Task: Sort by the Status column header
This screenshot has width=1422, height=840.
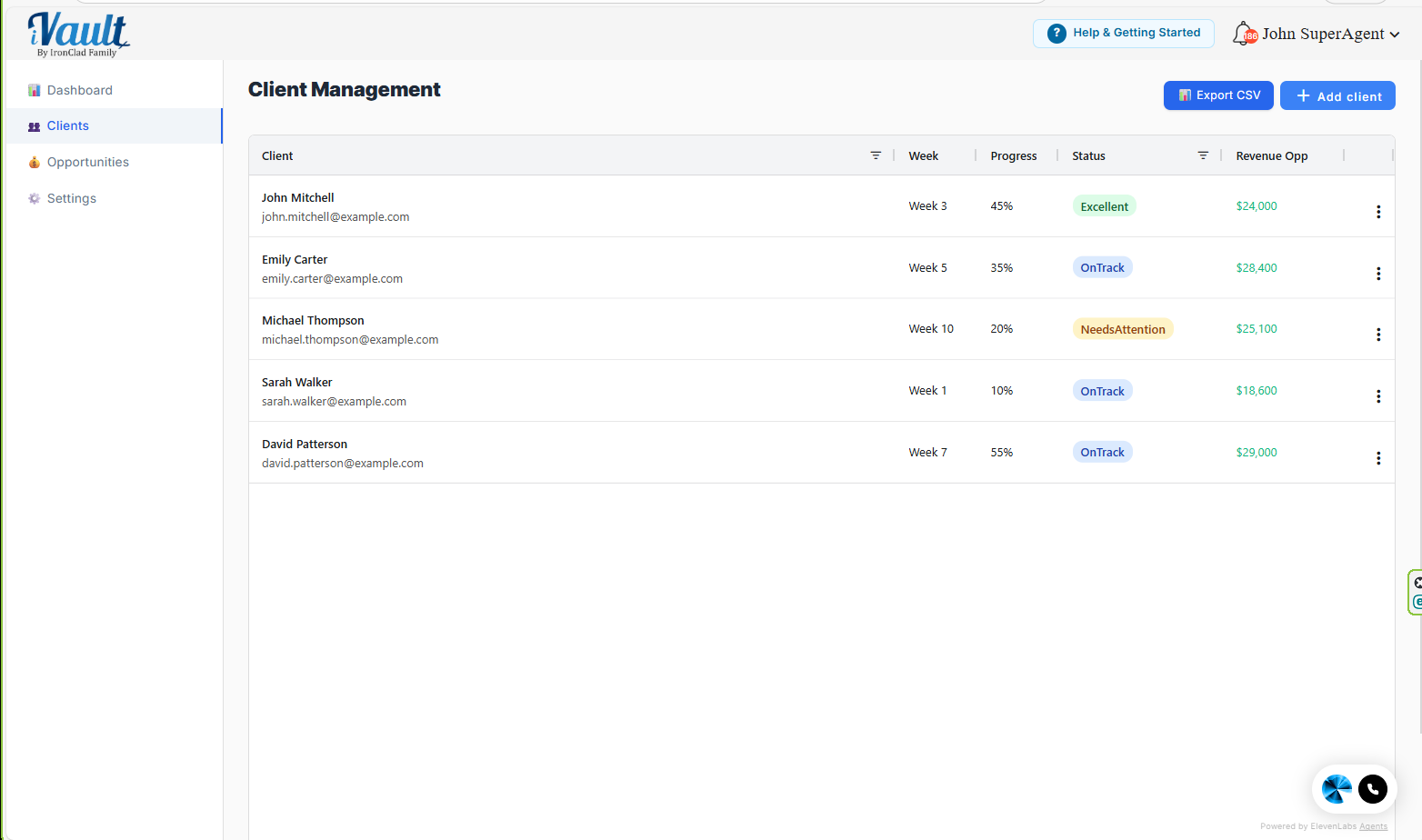Action: point(1088,155)
